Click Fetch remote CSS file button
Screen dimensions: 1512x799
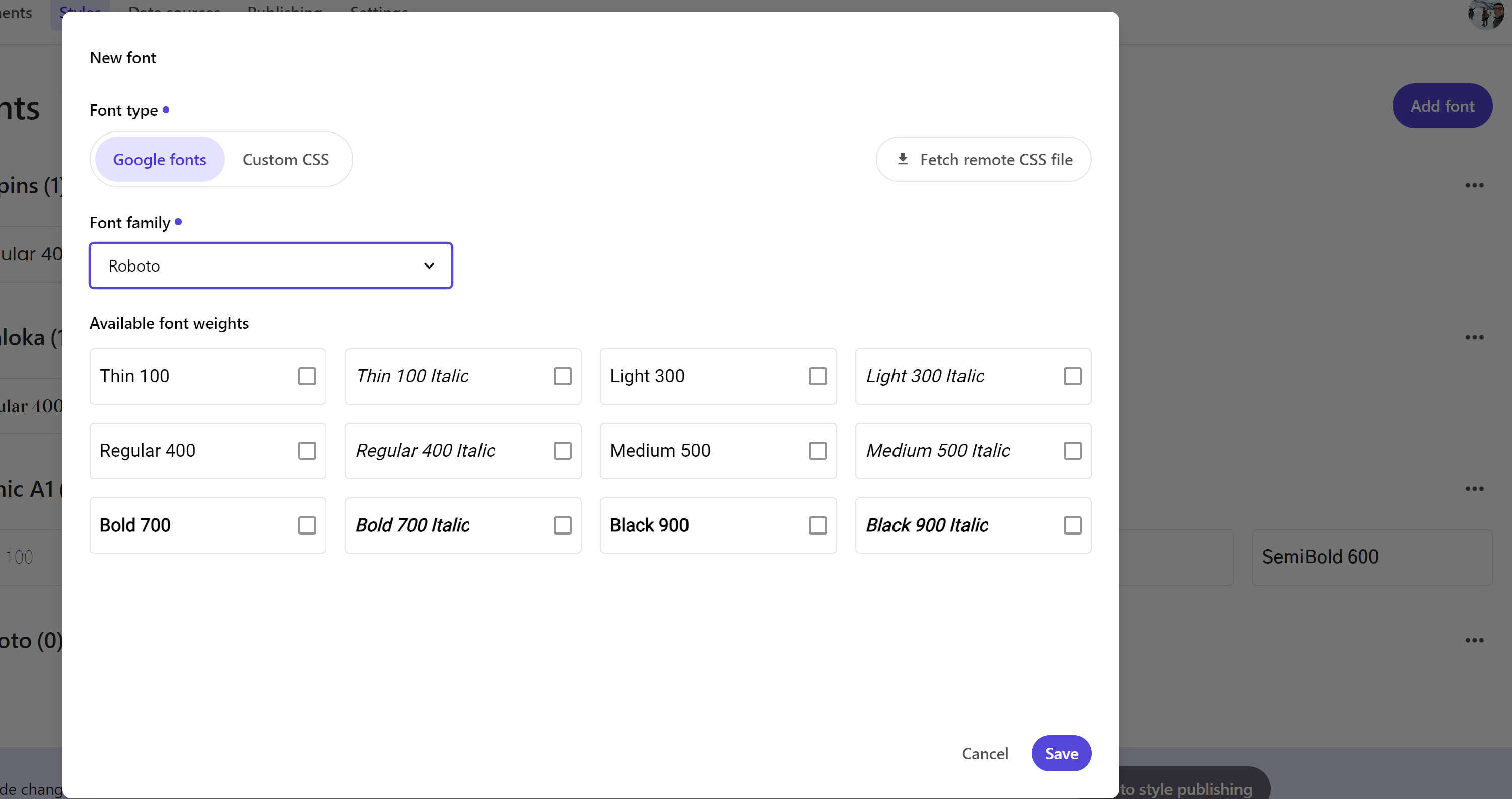tap(984, 160)
